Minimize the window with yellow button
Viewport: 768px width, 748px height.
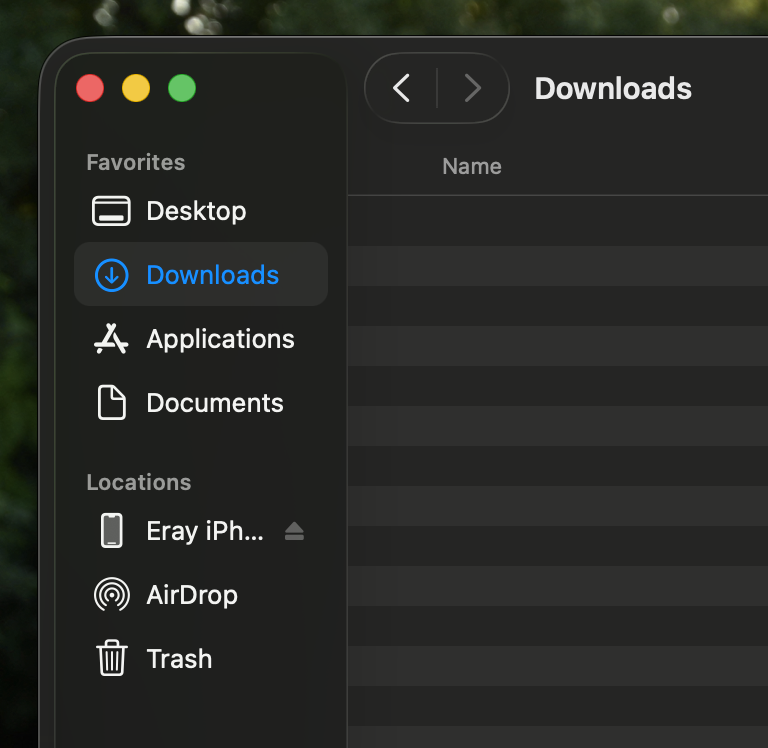pos(136,88)
